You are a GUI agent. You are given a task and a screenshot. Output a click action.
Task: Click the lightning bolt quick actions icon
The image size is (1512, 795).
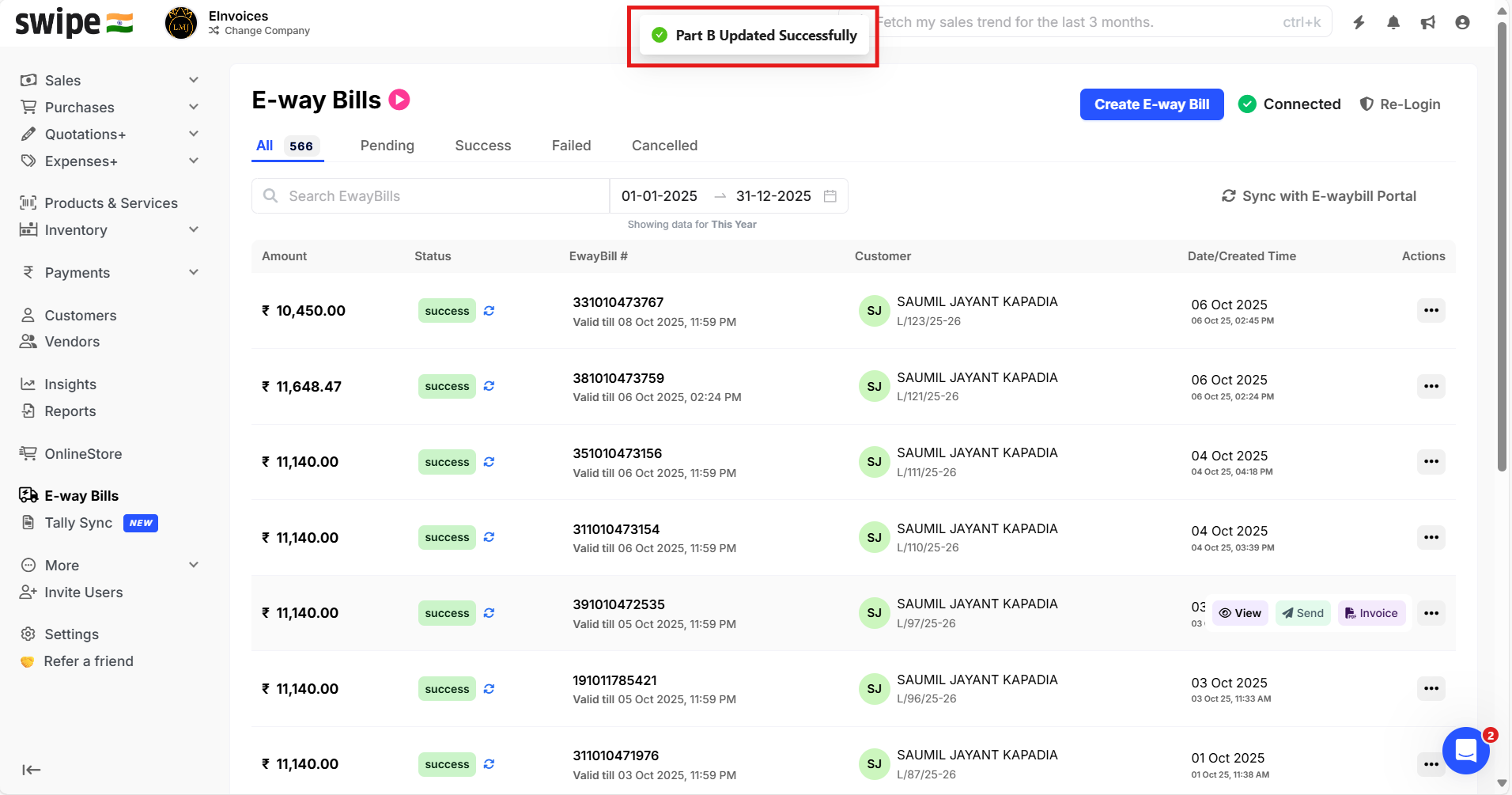[1359, 23]
